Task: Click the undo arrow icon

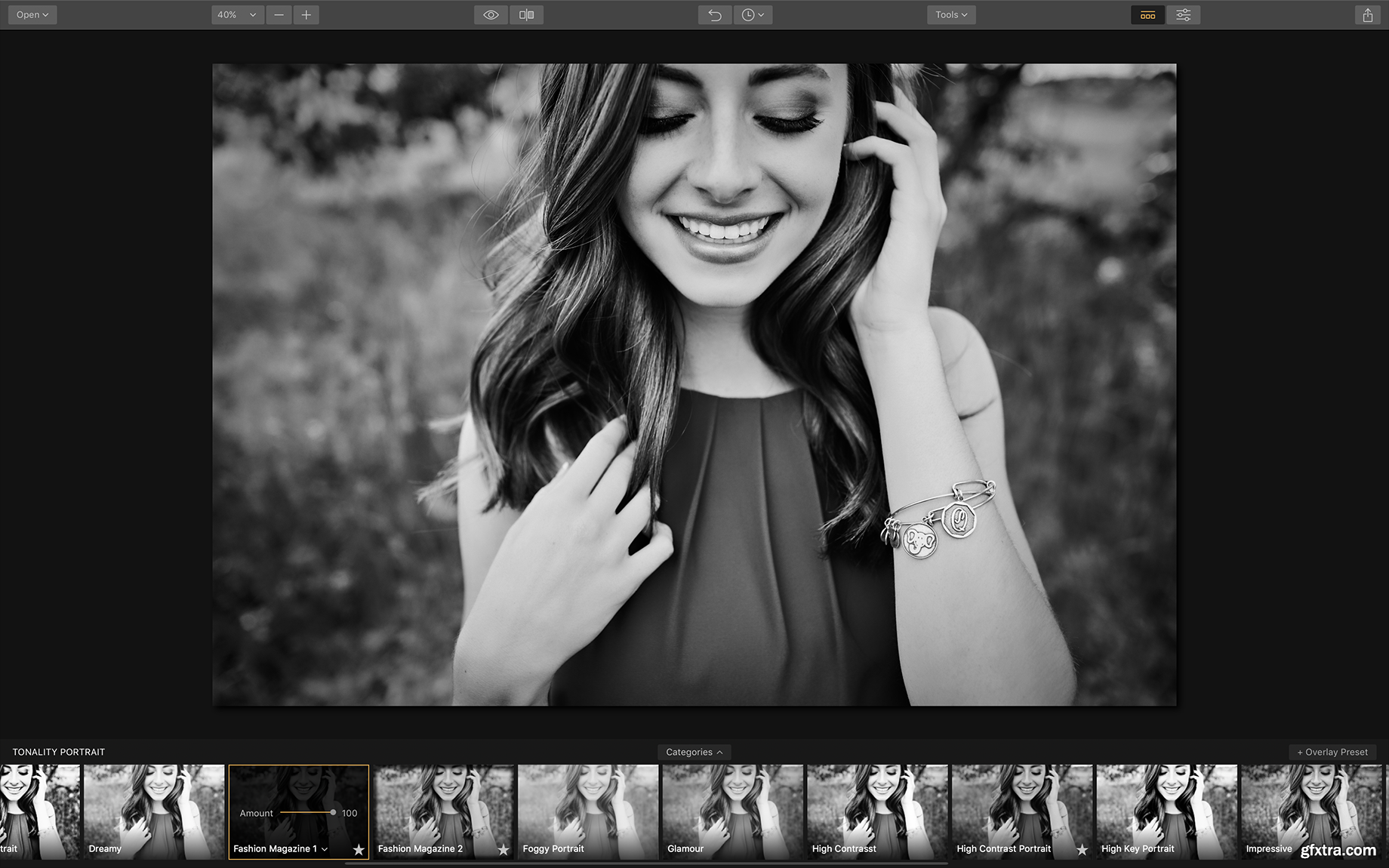Action: coord(714,15)
